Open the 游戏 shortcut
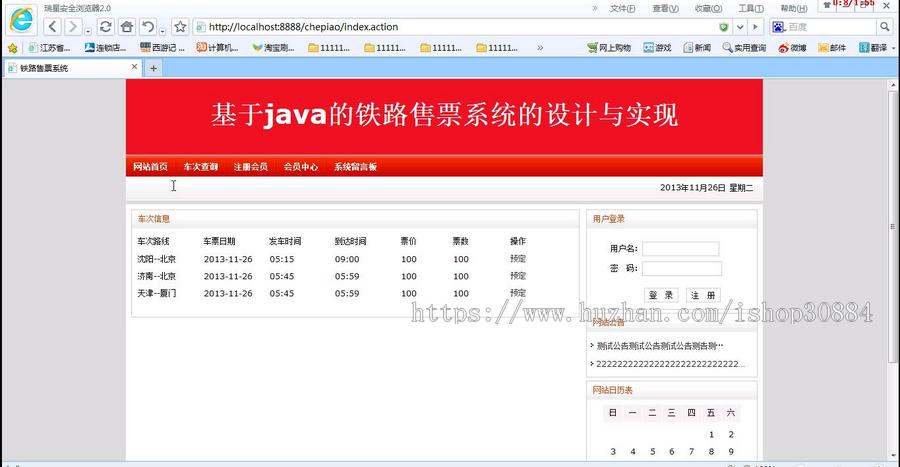Screen dimensions: 900x467 [657, 48]
